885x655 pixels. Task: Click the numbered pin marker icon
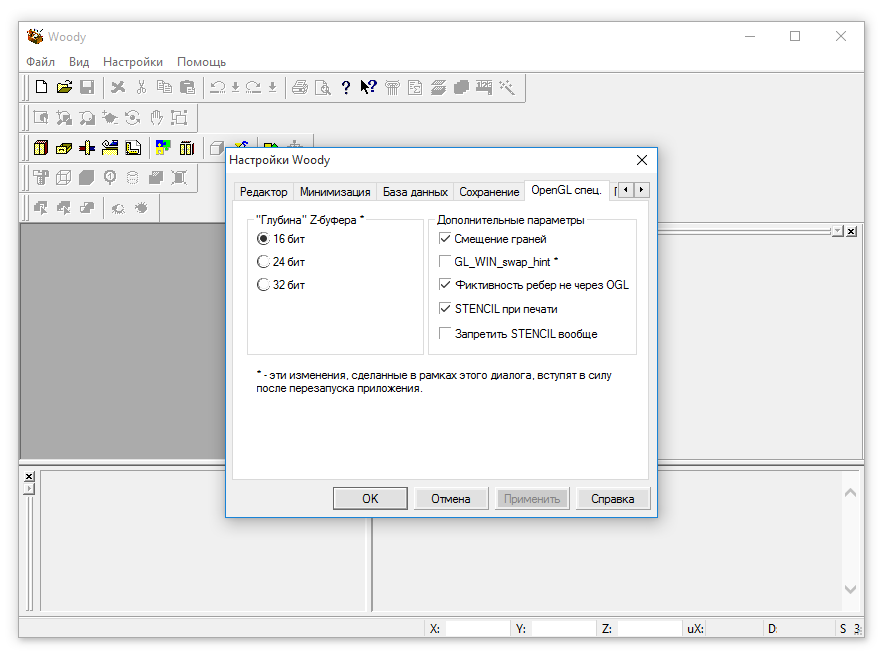[x=110, y=178]
